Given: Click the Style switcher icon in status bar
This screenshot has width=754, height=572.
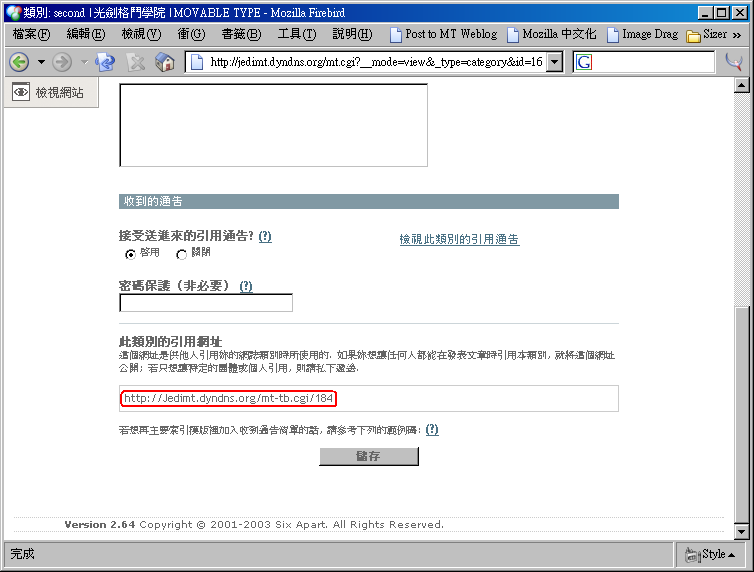Looking at the screenshot, I should (x=711, y=554).
